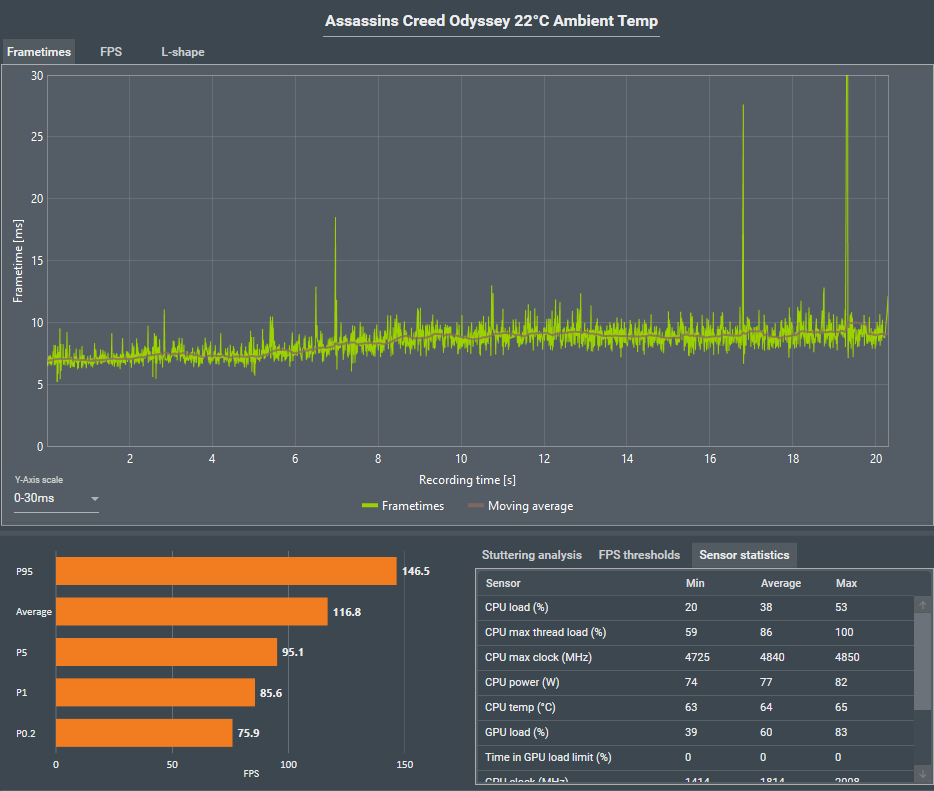Select the CPU load (%) row
Image resolution: width=934 pixels, height=791 pixels.
[x=696, y=608]
